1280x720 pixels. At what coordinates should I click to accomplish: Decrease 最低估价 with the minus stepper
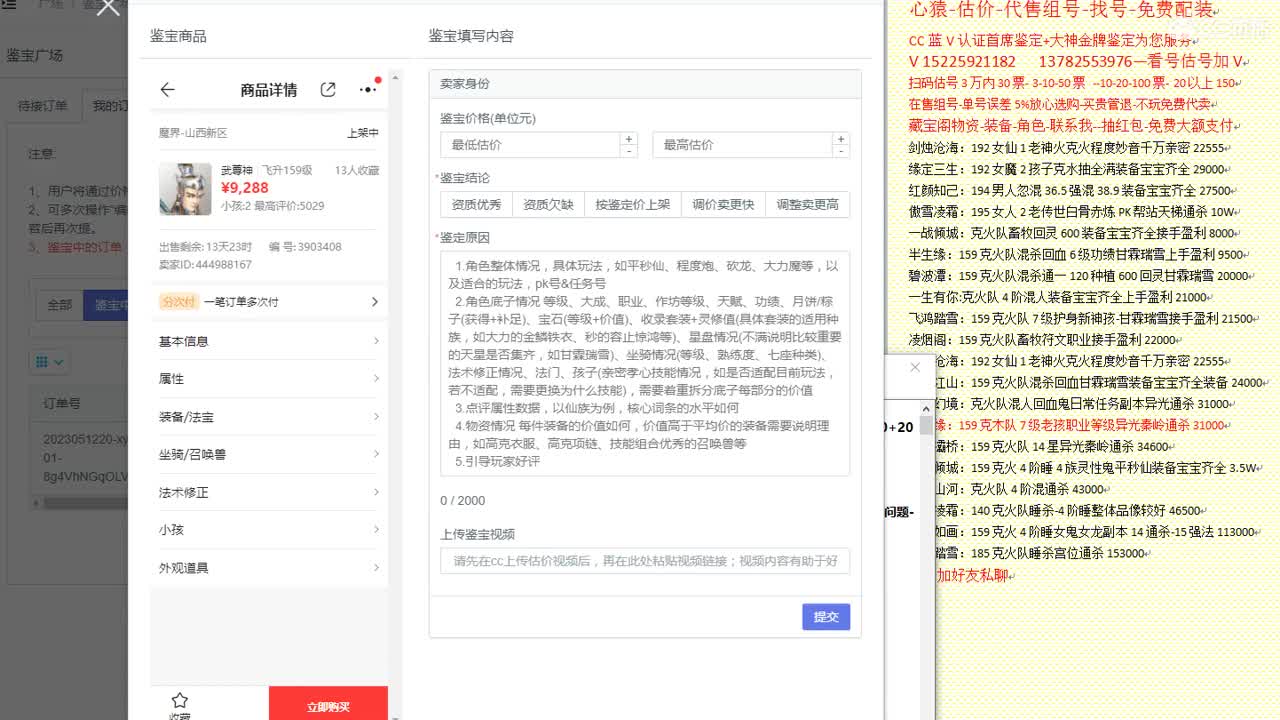(x=629, y=151)
